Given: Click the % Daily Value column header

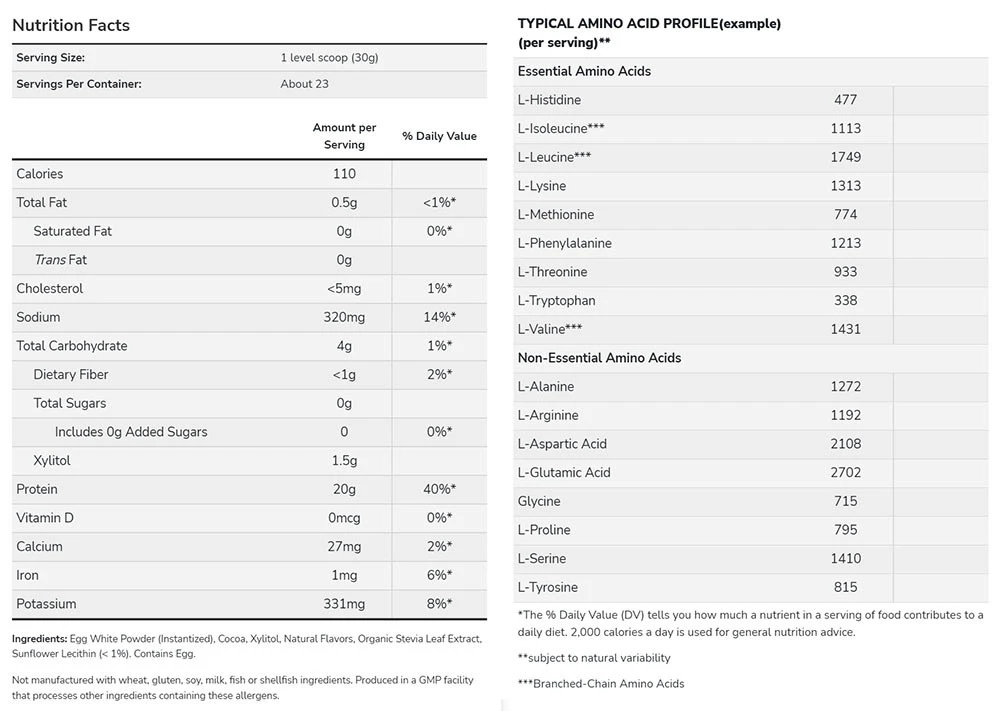Looking at the screenshot, I should click(439, 136).
